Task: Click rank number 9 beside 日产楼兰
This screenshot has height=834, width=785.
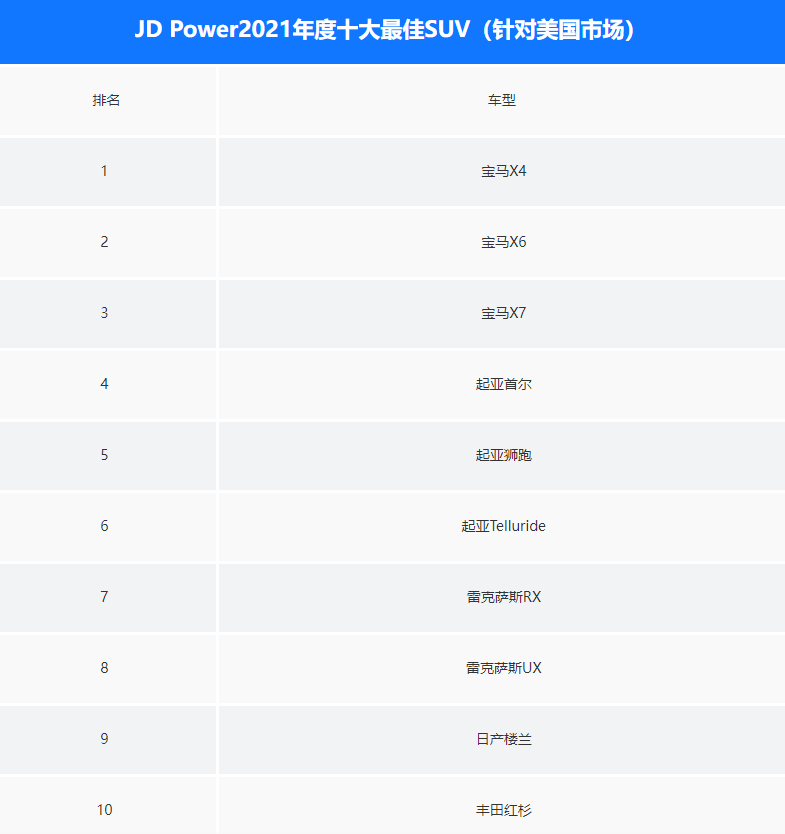Action: [104, 739]
